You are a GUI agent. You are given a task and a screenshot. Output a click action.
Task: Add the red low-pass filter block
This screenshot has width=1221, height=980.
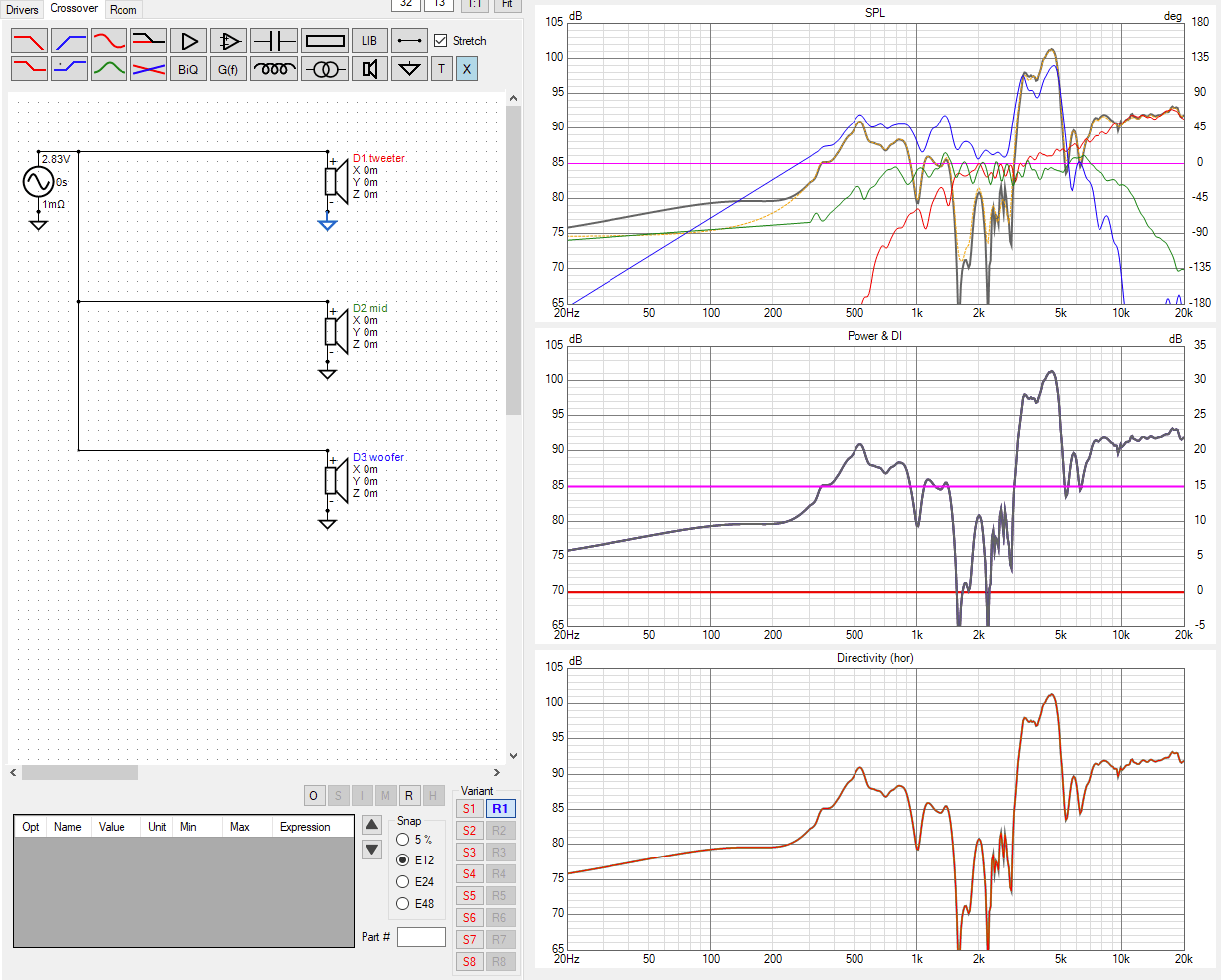(x=30, y=41)
